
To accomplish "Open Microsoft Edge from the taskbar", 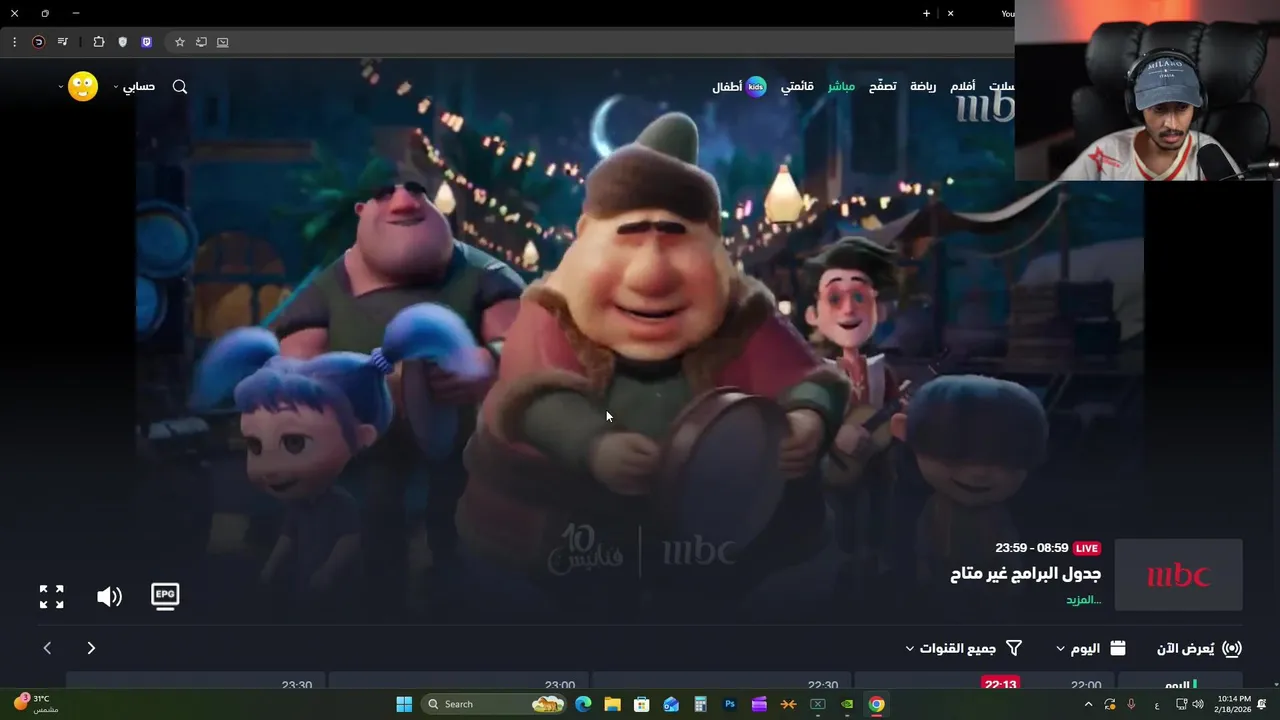I will click(583, 704).
